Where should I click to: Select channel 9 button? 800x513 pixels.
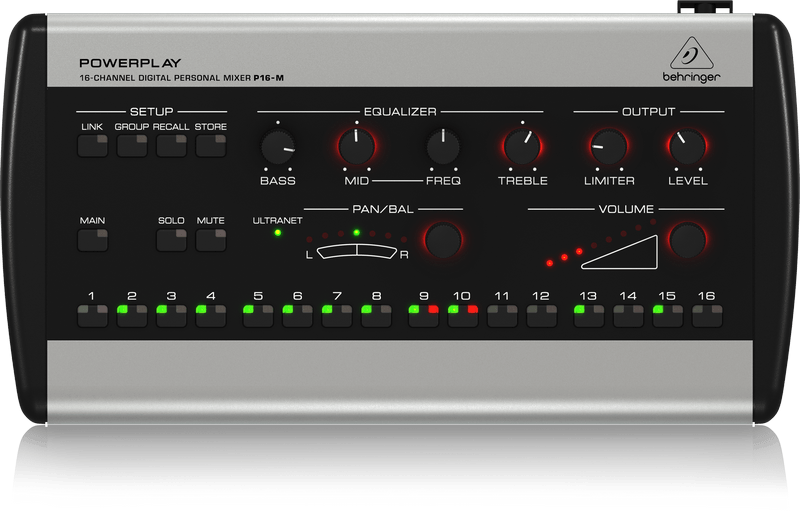pyautogui.click(x=423, y=317)
